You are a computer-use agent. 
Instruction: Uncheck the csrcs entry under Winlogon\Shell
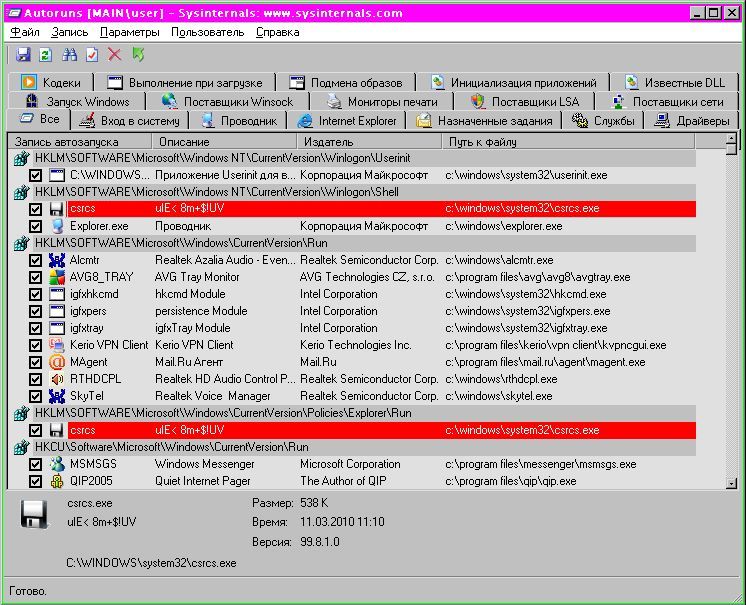35,209
